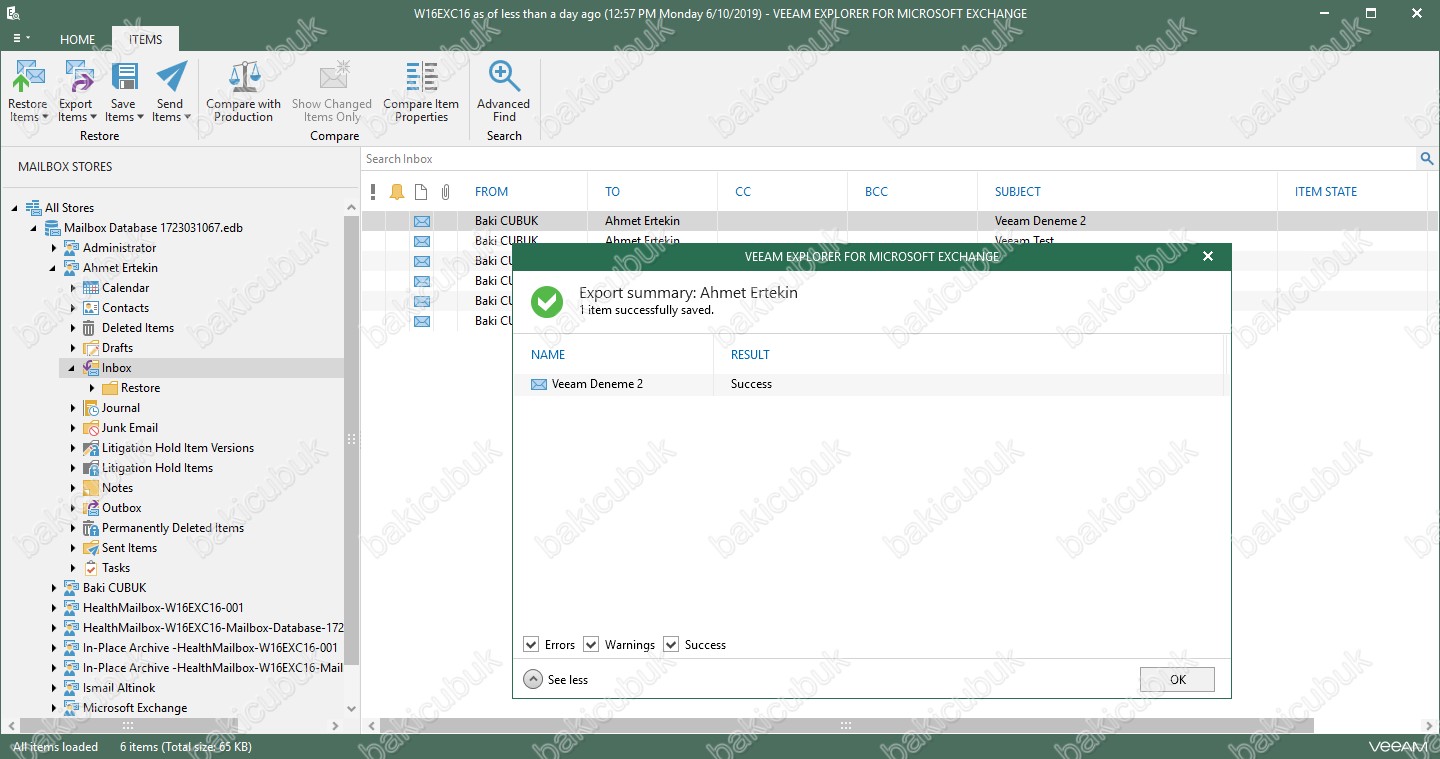Switch to the HOME tab

77,40
